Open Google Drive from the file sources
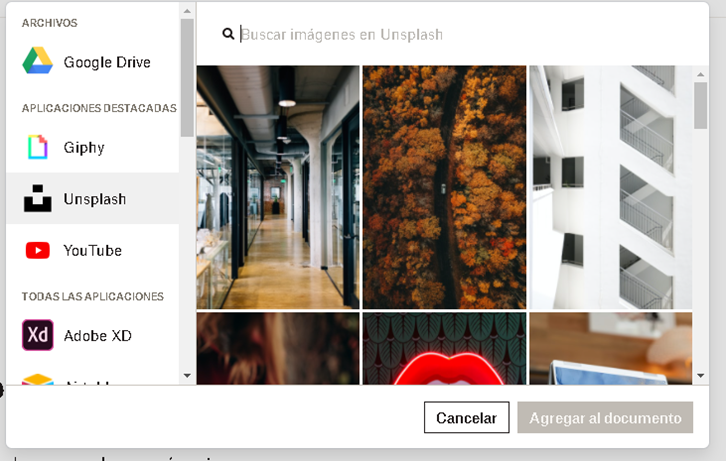The width and height of the screenshot is (726, 461). pyautogui.click(x=93, y=61)
